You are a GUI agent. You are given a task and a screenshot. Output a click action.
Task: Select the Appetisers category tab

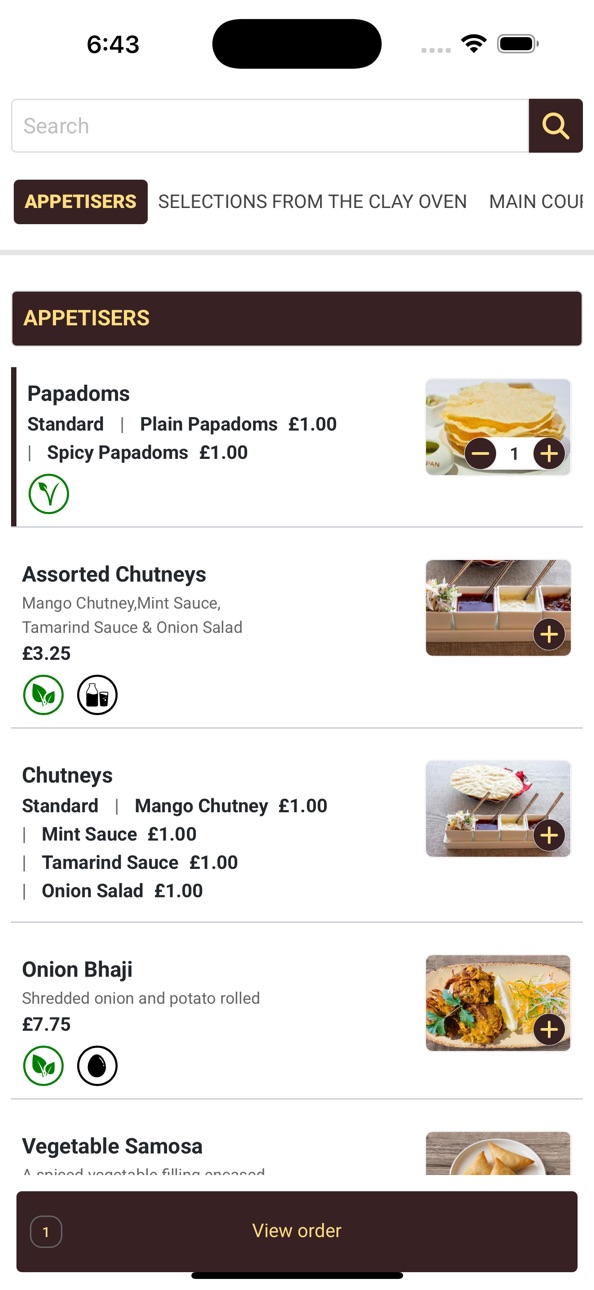click(80, 202)
